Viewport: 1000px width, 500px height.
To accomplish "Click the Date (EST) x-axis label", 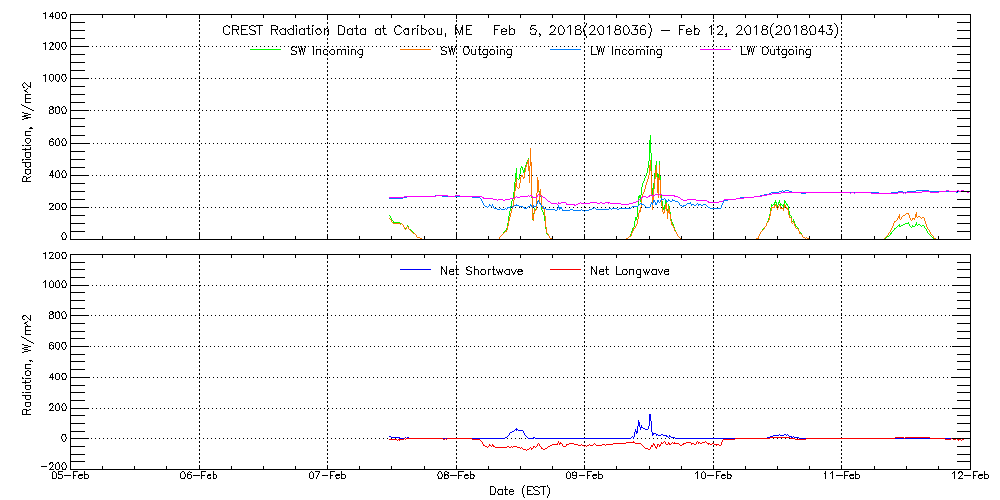I will (520, 491).
